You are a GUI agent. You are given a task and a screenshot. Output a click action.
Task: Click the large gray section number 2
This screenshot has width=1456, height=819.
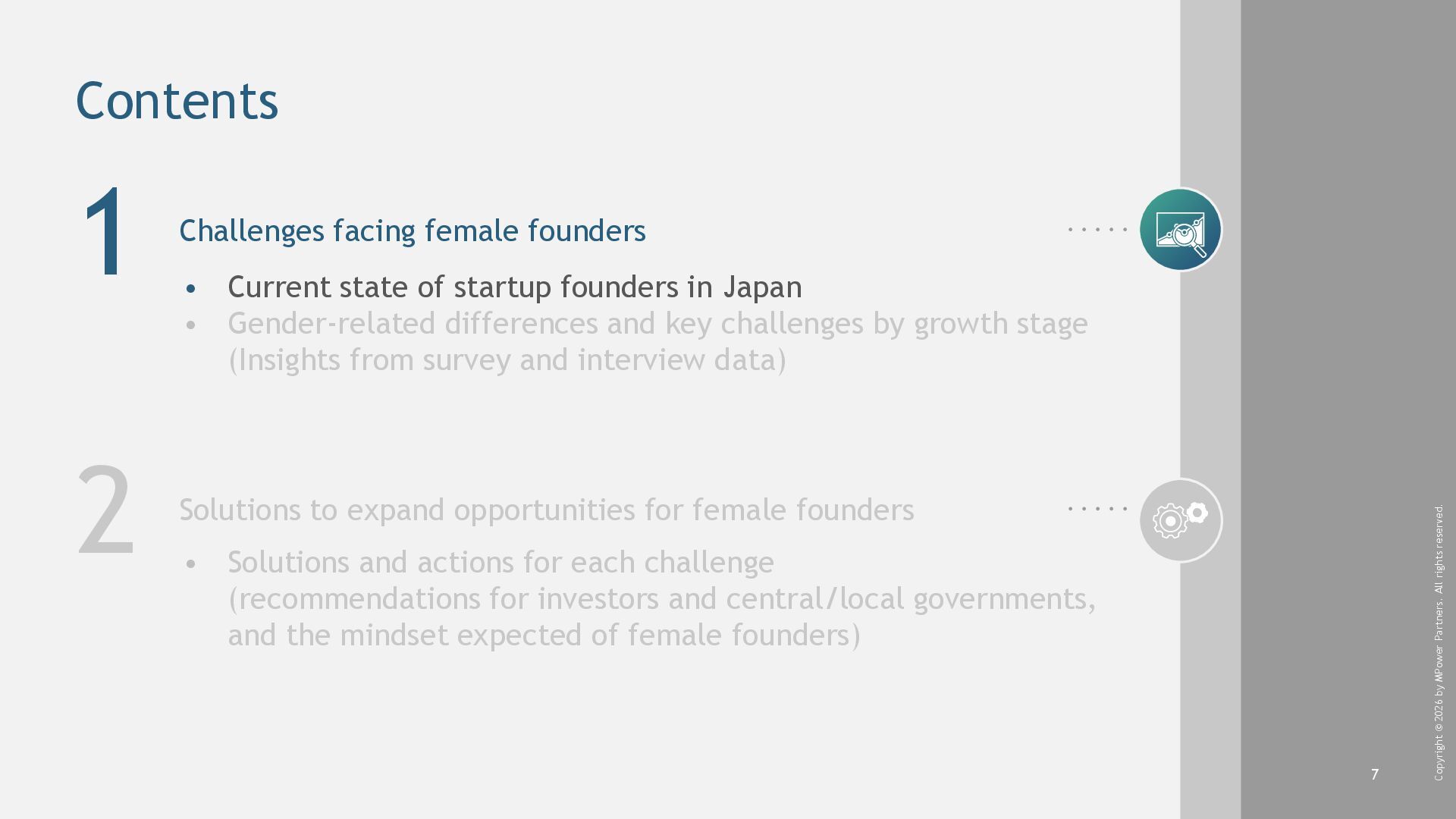pyautogui.click(x=105, y=511)
